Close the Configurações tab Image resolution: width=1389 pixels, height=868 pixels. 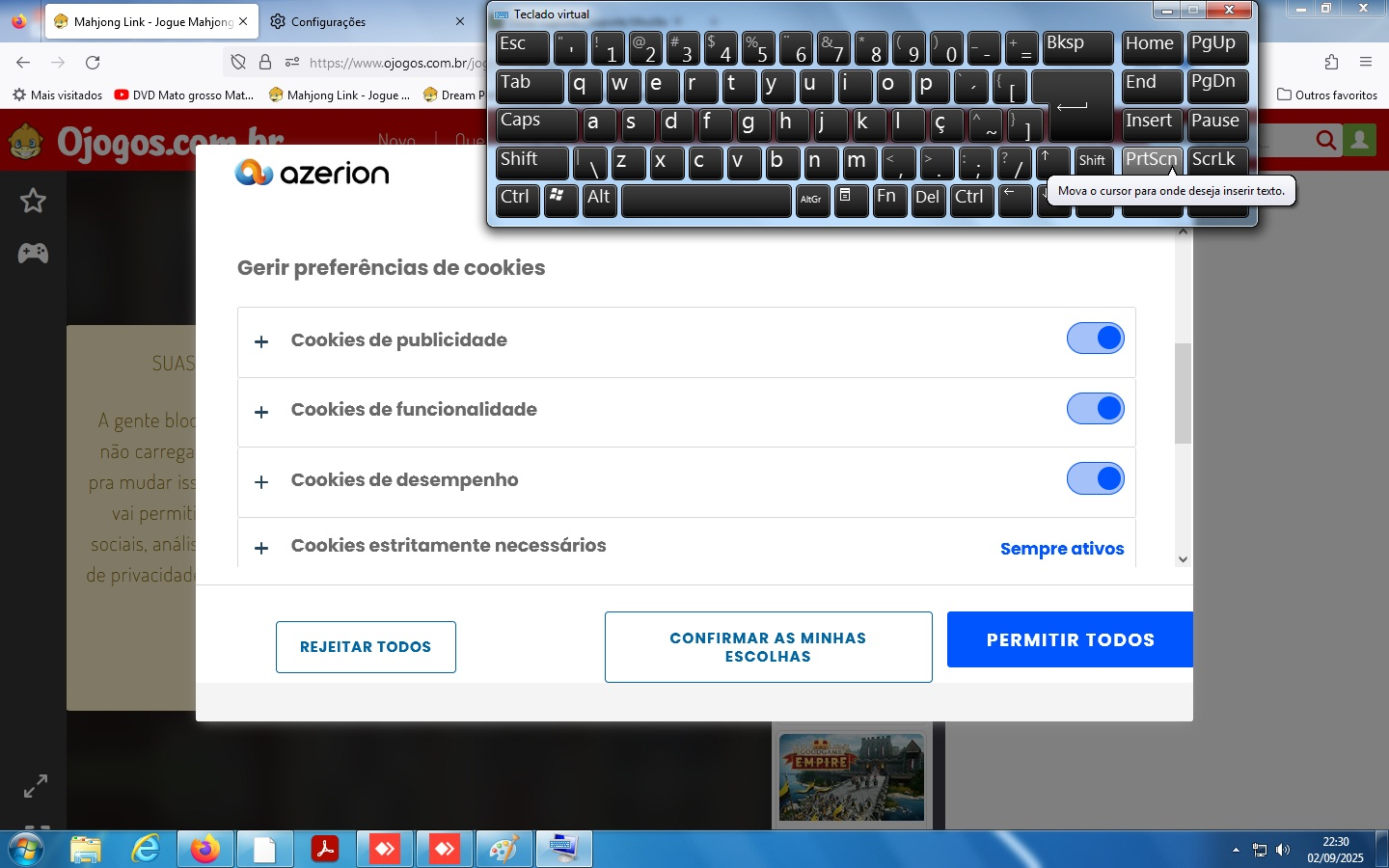[x=460, y=21]
